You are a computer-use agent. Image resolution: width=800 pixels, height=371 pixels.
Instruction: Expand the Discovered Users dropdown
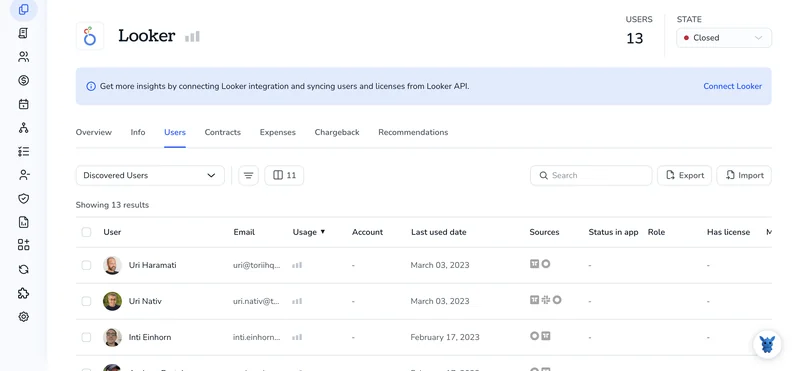(150, 175)
